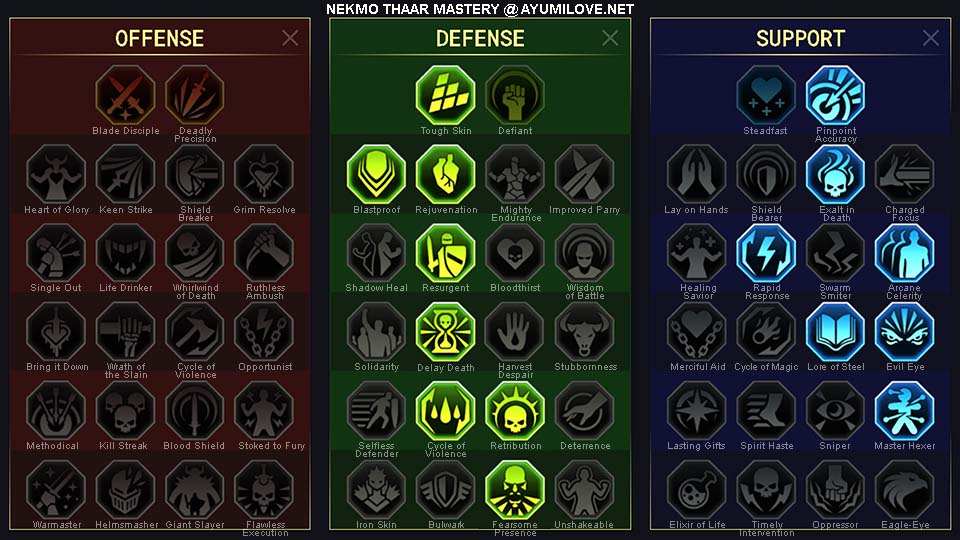Pick the Evil Eye mastery
960x540 pixels.
click(904, 332)
